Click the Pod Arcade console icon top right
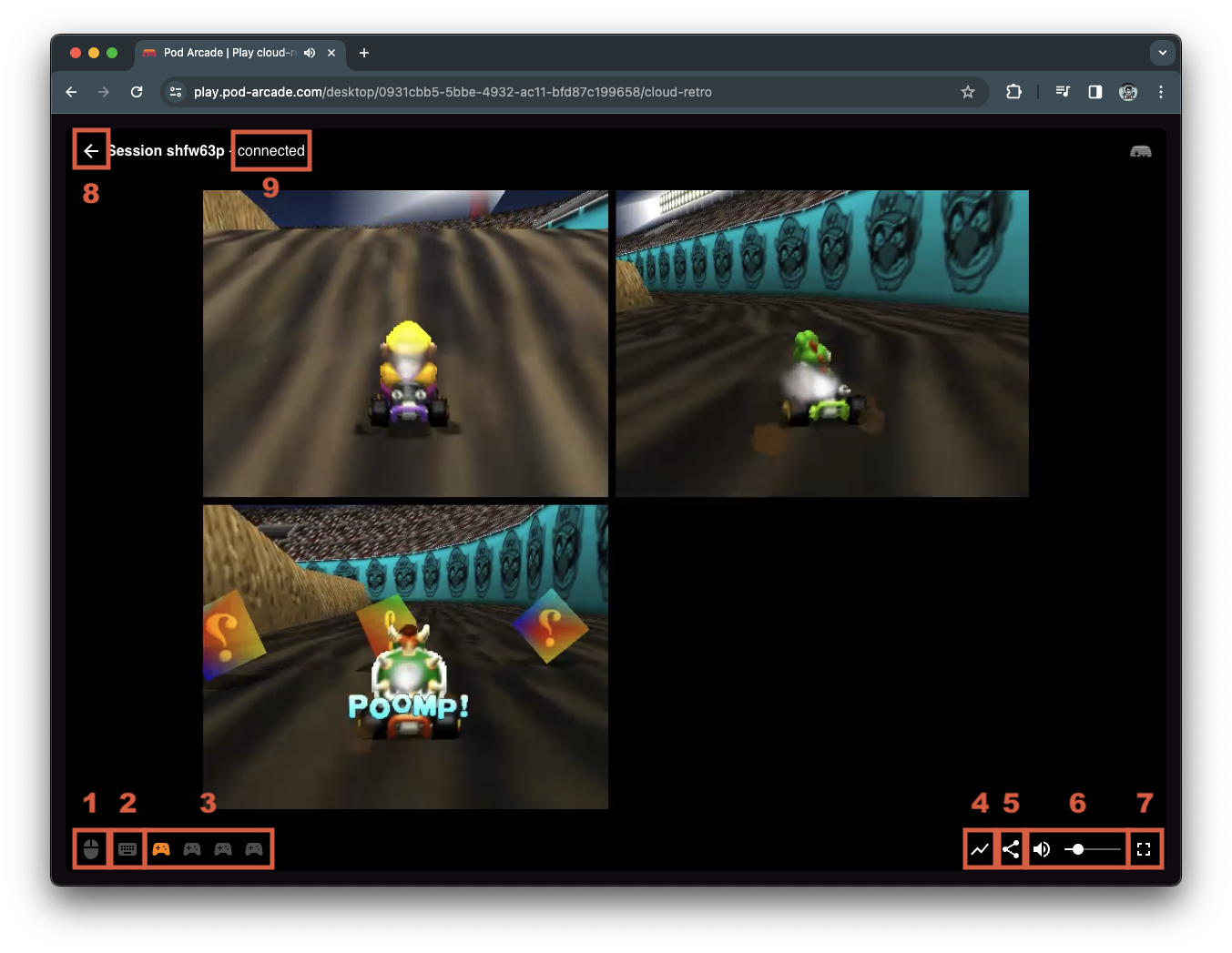The height and width of the screenshot is (953, 1232). pos(1141,151)
